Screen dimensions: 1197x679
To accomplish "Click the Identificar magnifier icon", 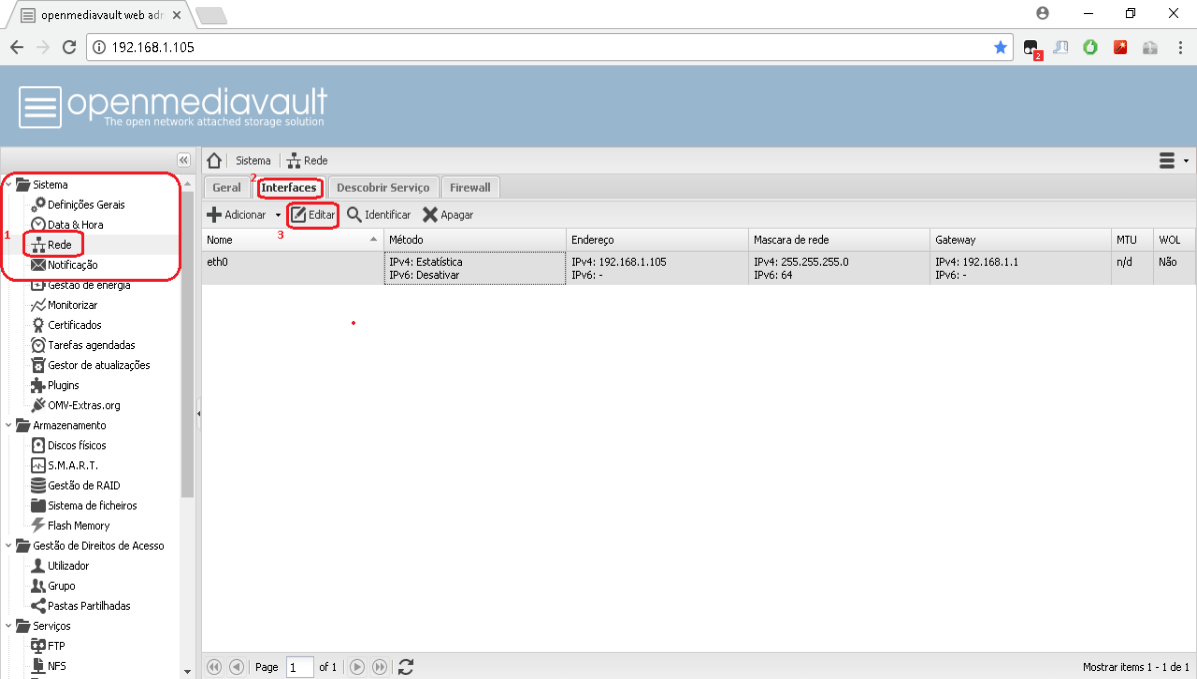I will coord(354,215).
